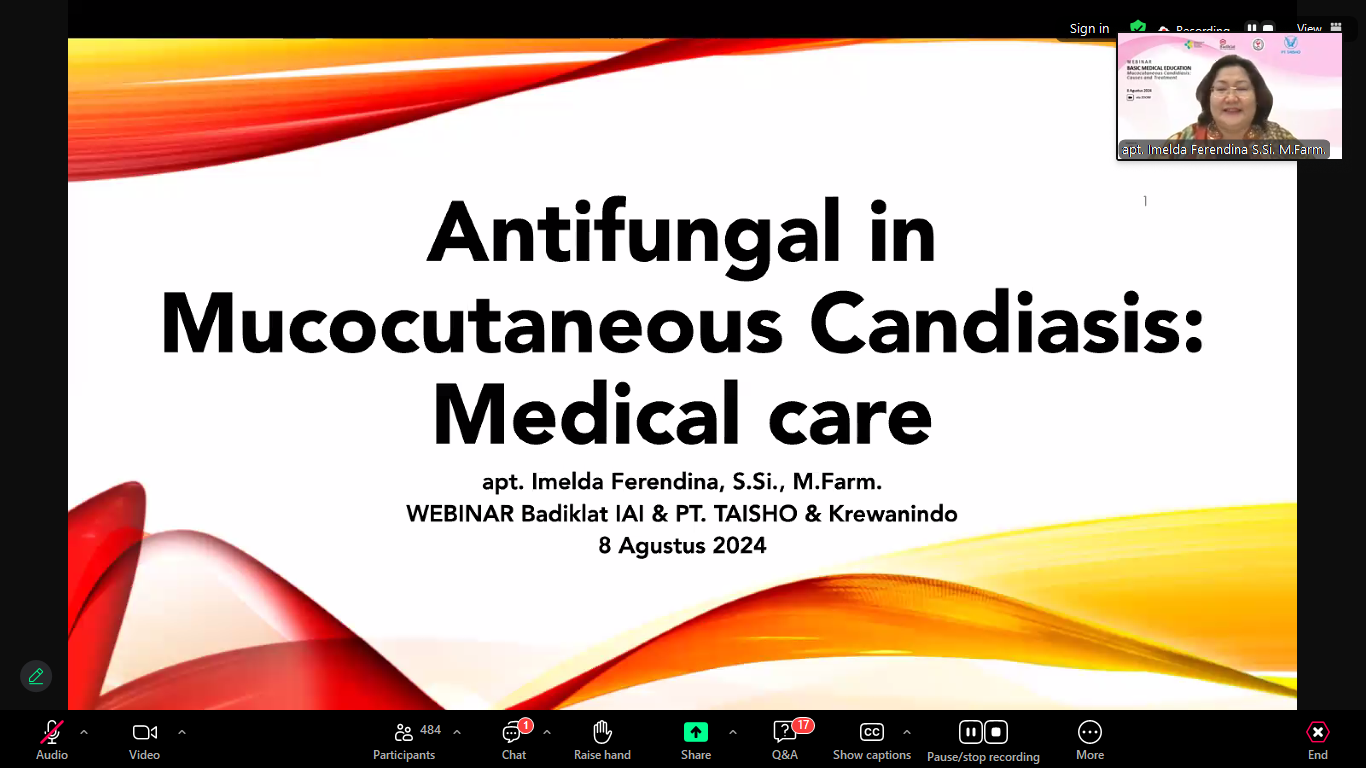Expand caption options arrow beside Show captions
The image size is (1366, 768).
pos(907,732)
